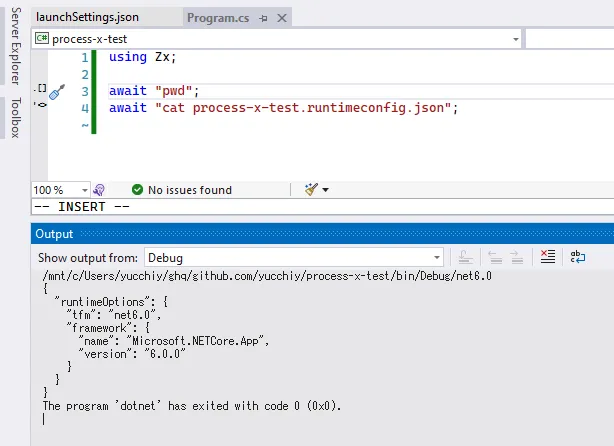Switch to the launchSettings.json tab
Screen dimensions: 614x446
87,18
